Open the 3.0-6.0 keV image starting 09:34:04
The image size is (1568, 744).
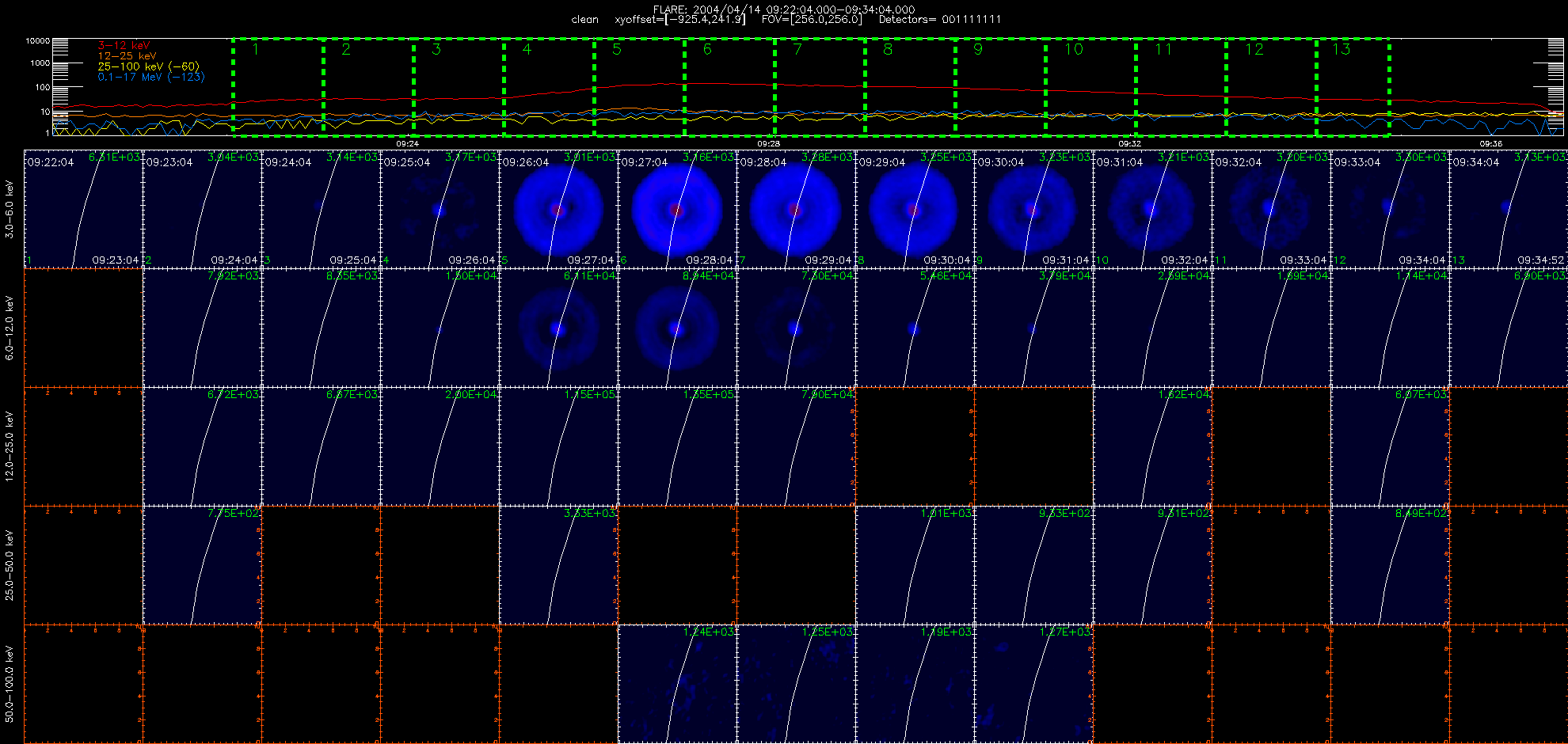click(1509, 209)
